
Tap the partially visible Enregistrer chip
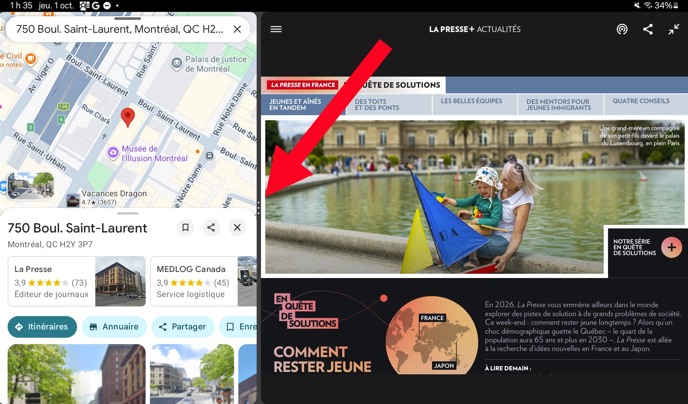pos(238,327)
